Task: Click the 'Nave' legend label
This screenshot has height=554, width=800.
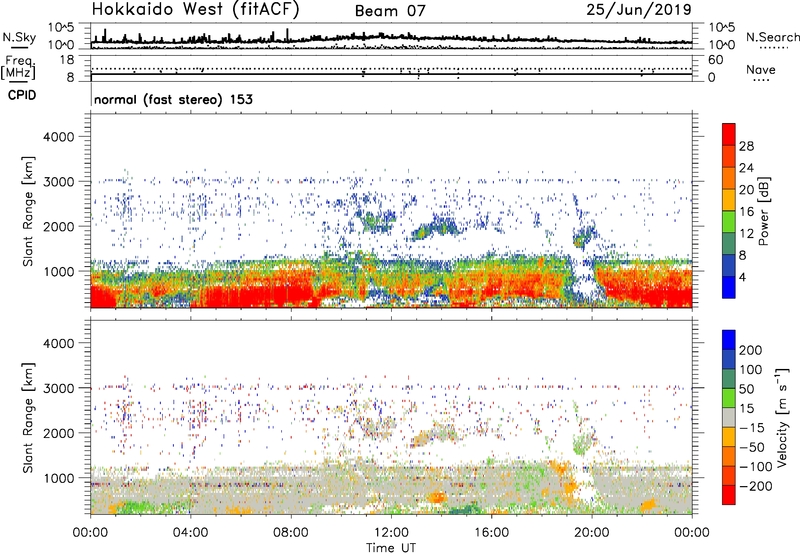Action: point(761,70)
